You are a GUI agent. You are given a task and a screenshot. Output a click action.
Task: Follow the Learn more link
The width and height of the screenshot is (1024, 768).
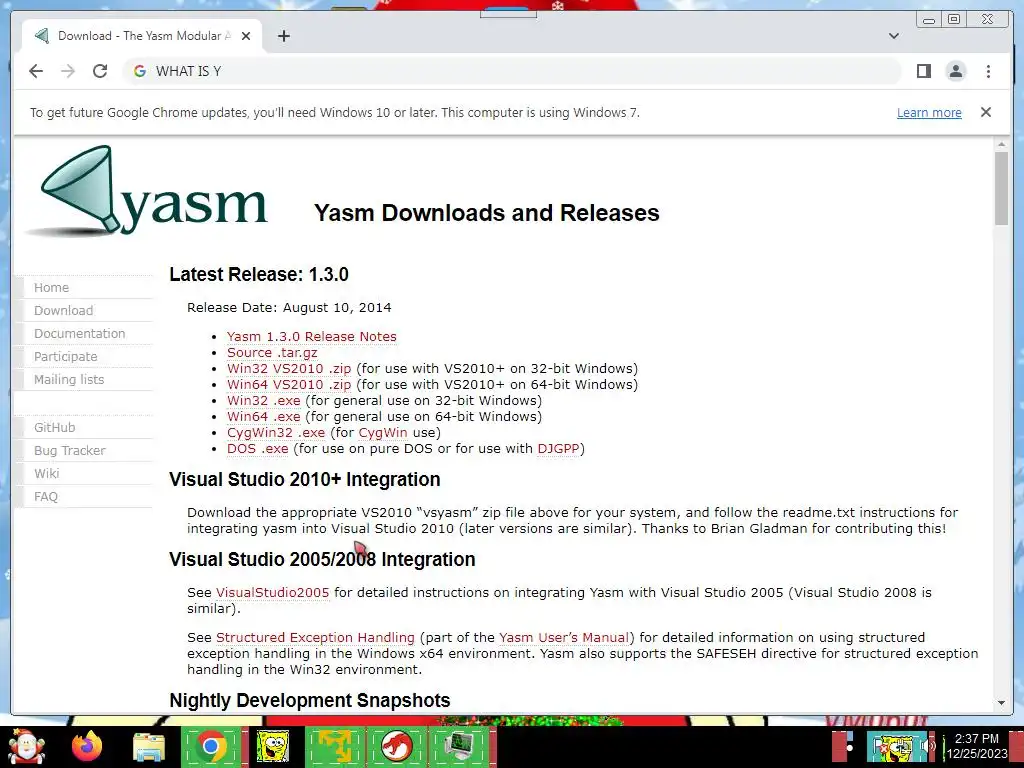(x=929, y=113)
